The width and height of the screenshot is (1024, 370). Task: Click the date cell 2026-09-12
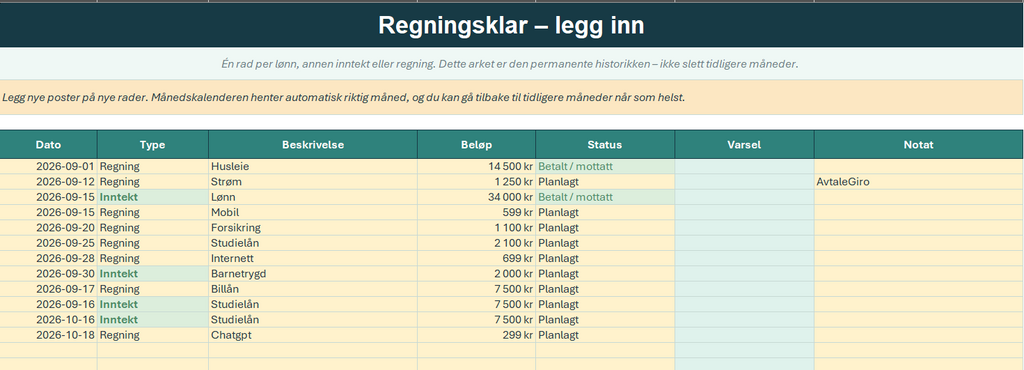tap(48, 182)
